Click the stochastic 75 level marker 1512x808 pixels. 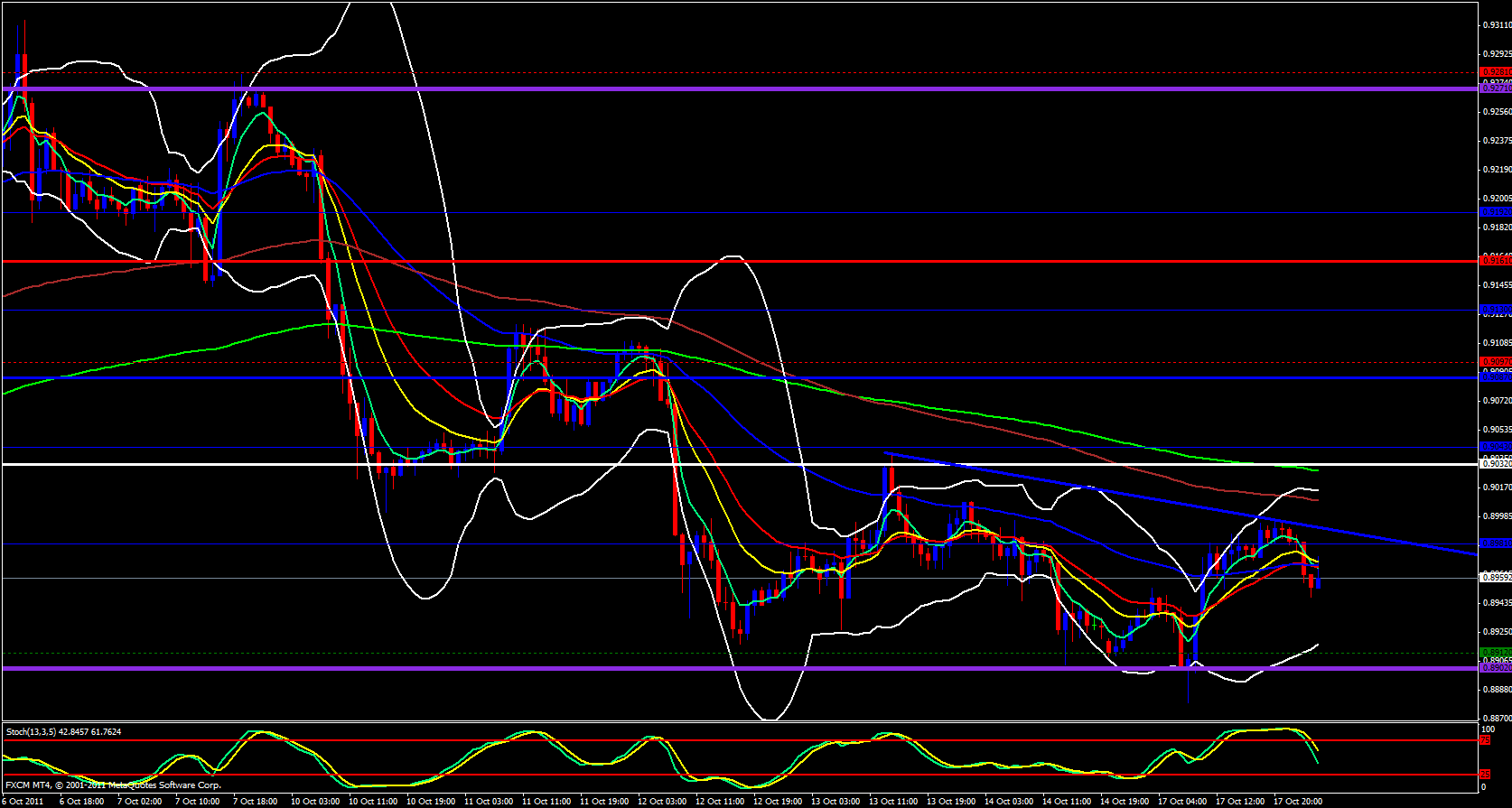1485,740
